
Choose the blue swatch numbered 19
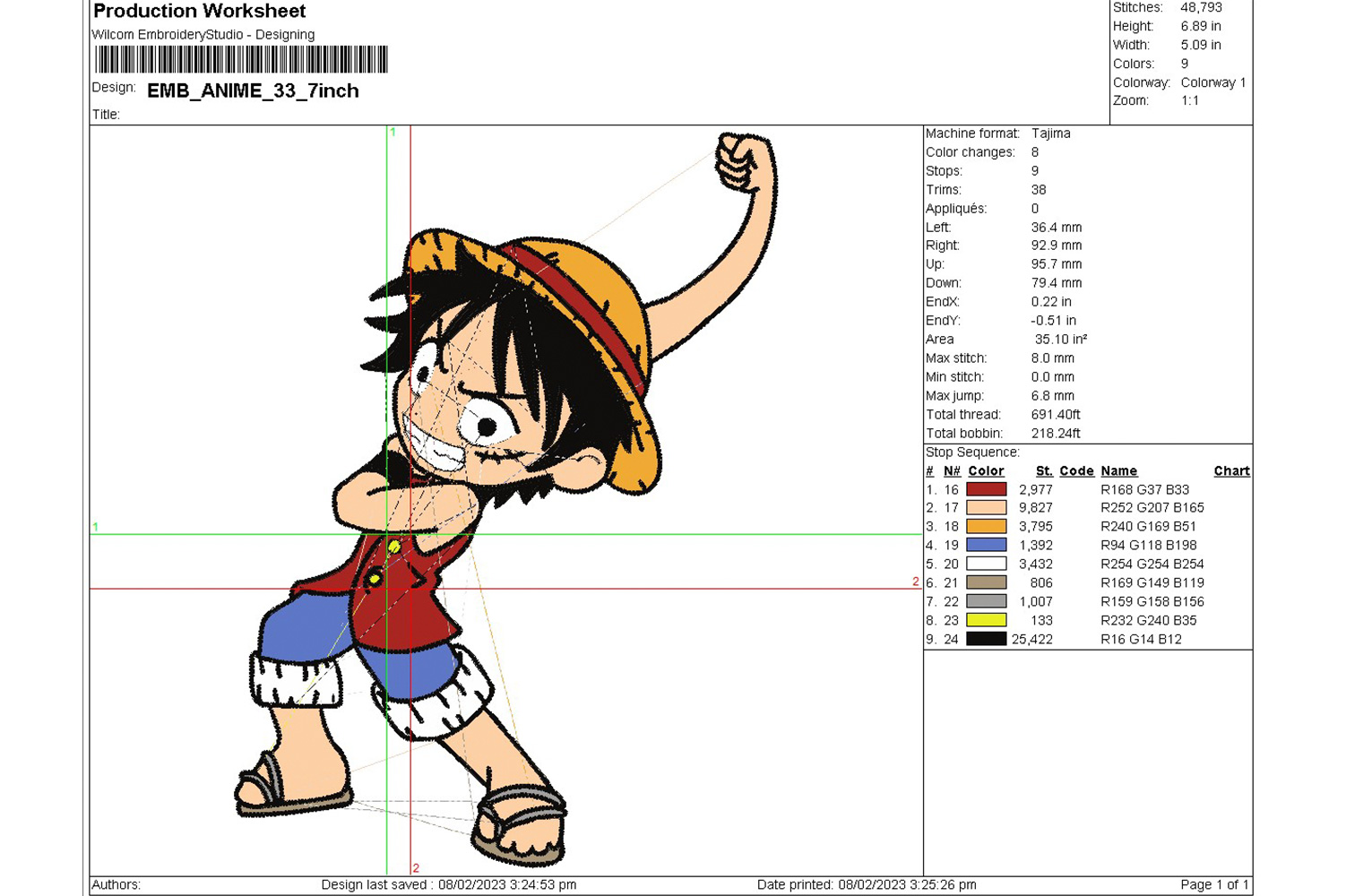point(986,545)
